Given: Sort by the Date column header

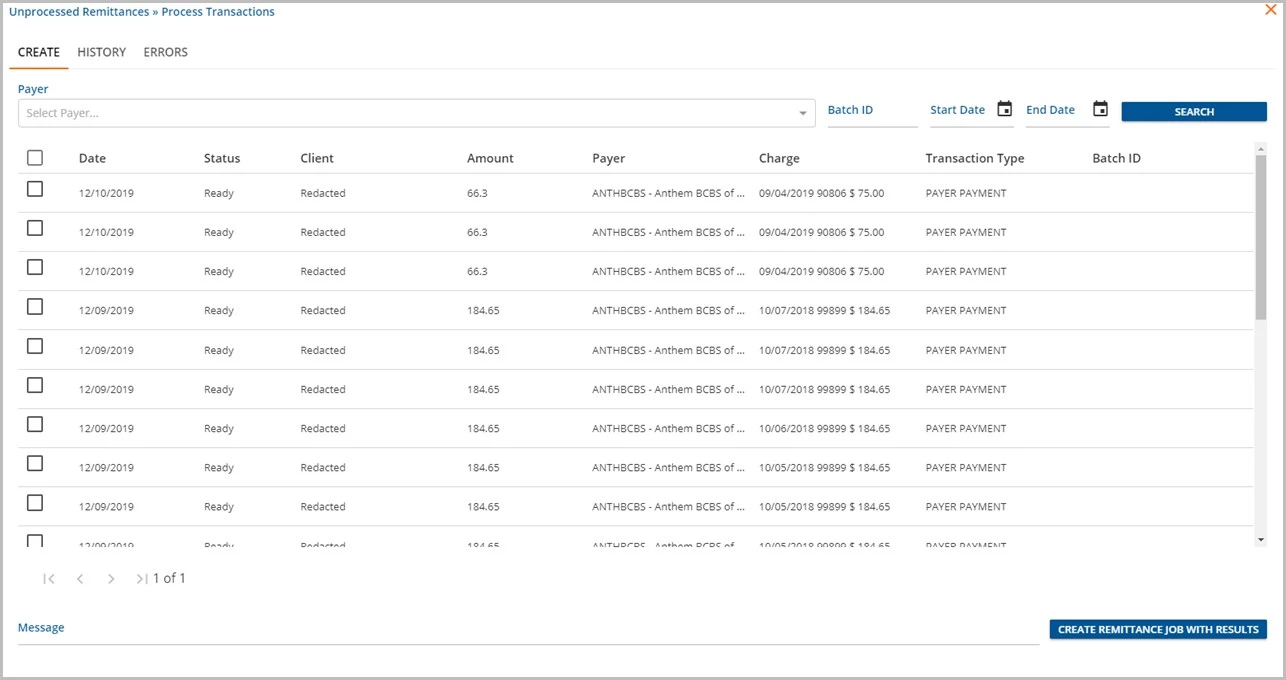Looking at the screenshot, I should 92,158.
